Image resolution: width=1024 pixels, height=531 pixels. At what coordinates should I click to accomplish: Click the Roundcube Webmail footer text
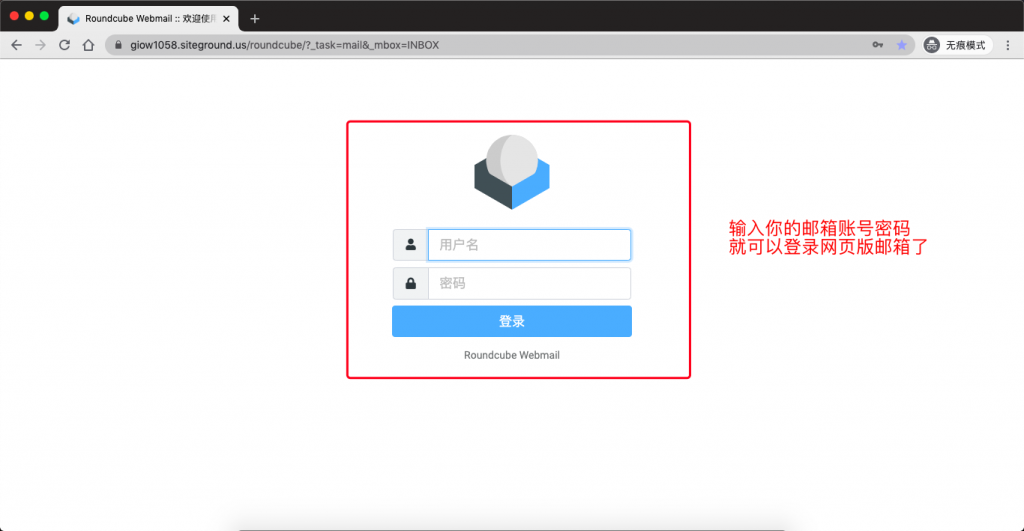pyautogui.click(x=512, y=355)
